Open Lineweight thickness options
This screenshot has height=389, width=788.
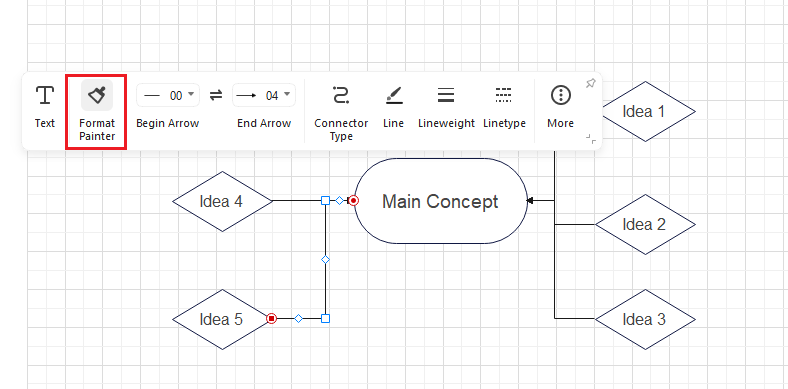click(446, 95)
